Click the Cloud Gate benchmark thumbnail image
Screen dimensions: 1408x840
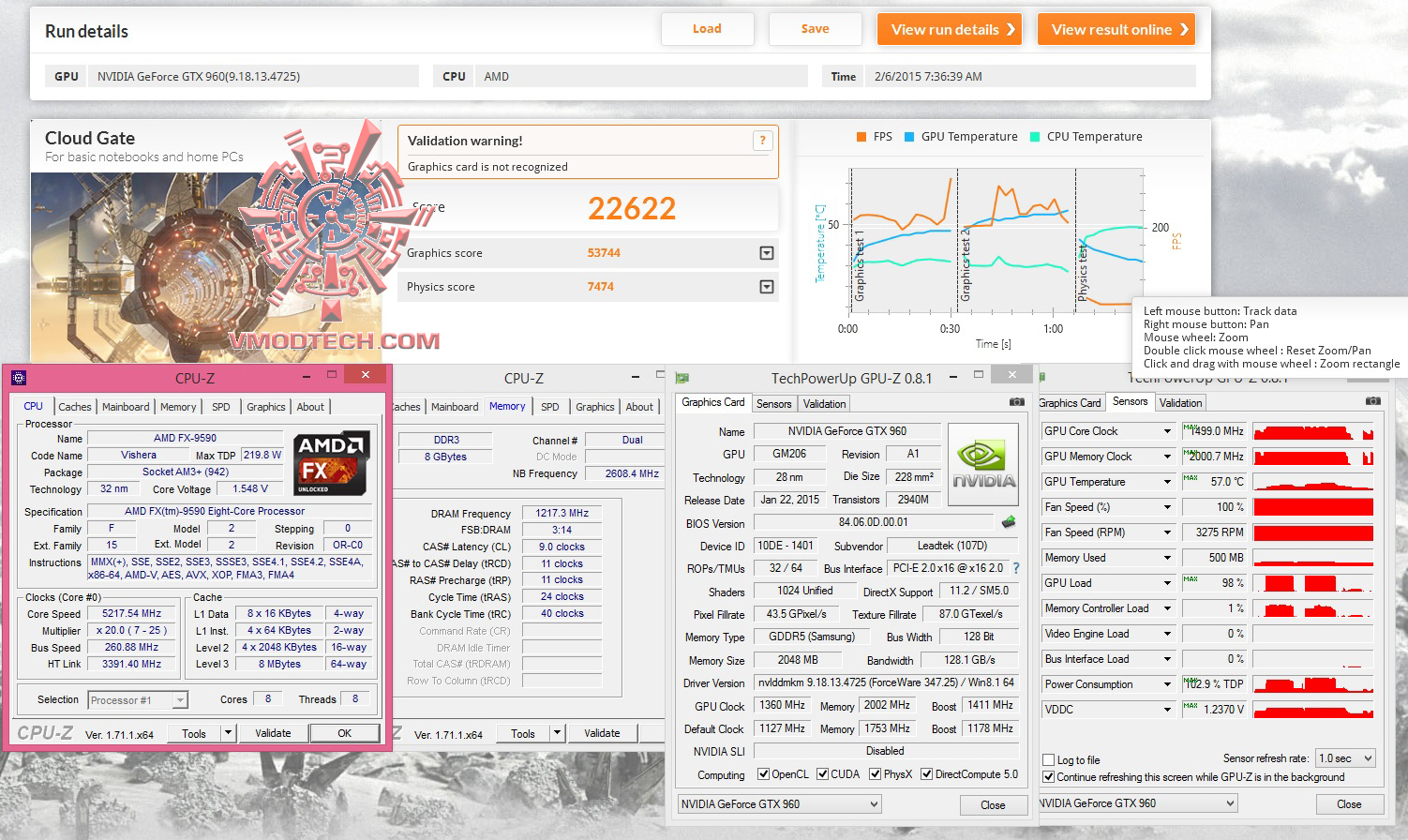coord(206,267)
